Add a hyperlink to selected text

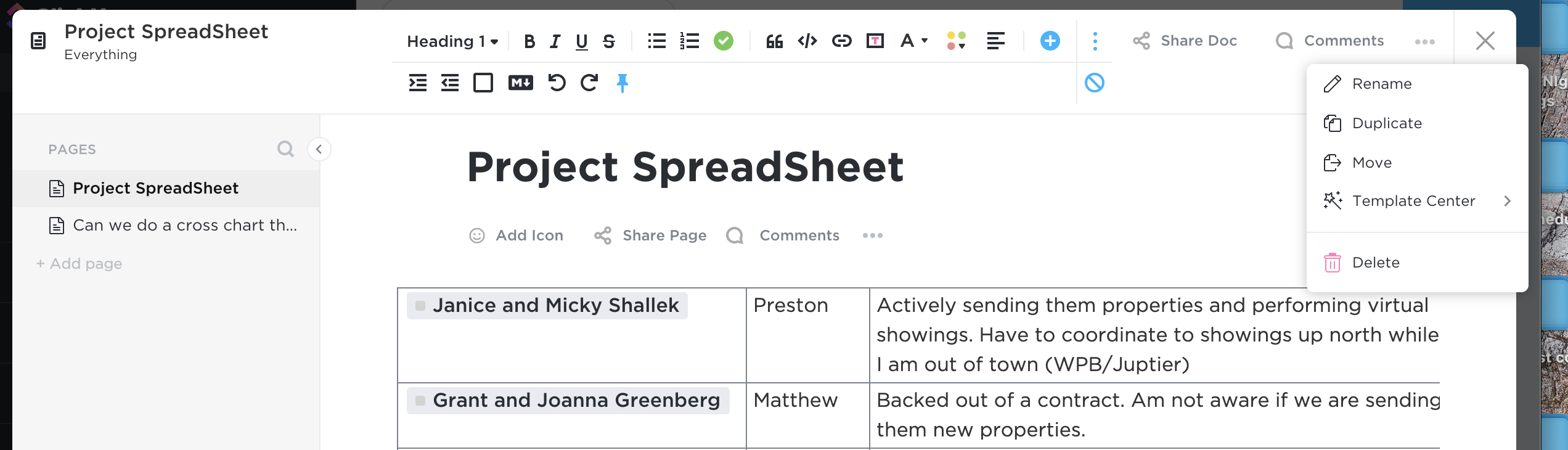click(x=841, y=41)
